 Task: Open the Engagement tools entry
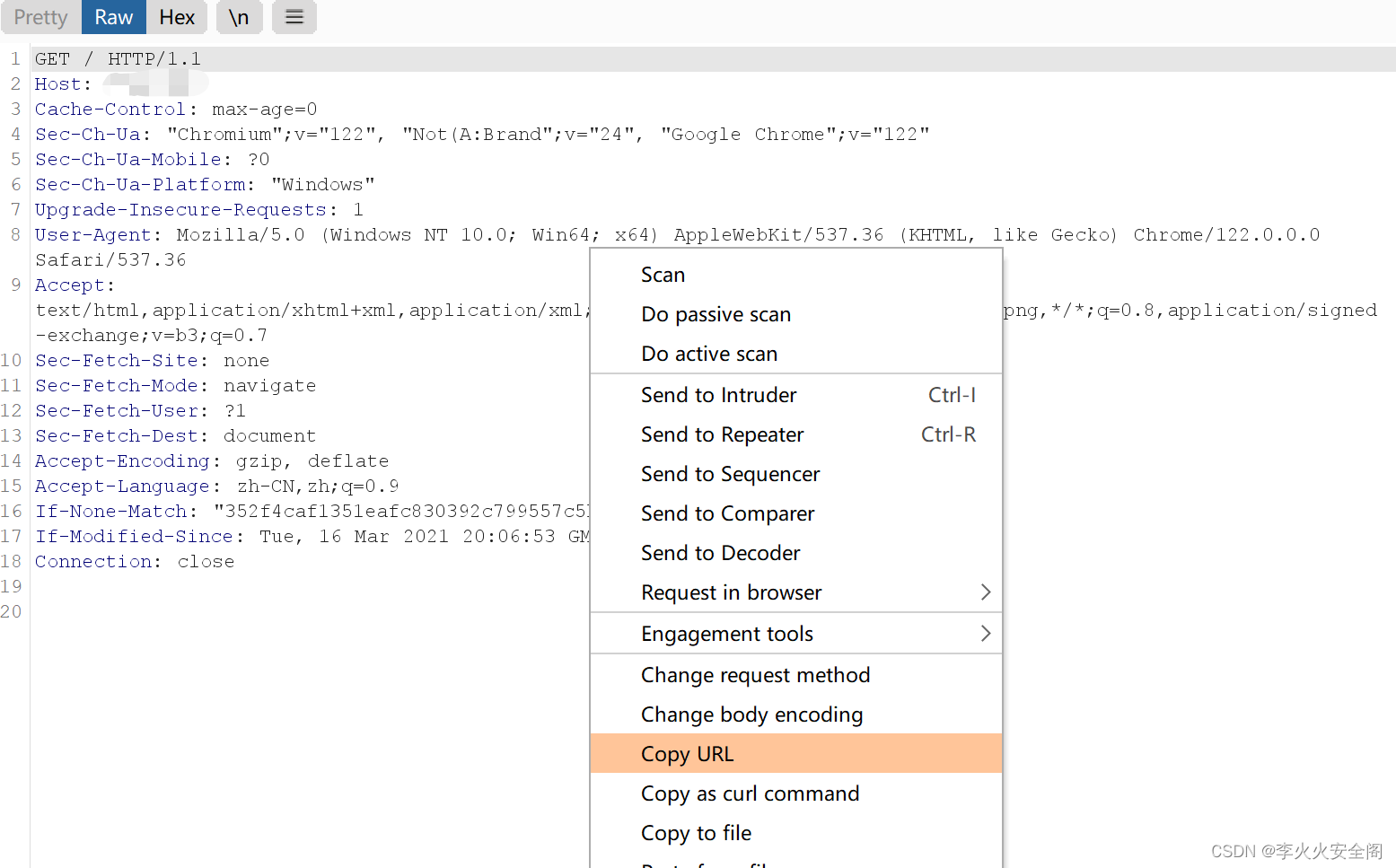[795, 634]
